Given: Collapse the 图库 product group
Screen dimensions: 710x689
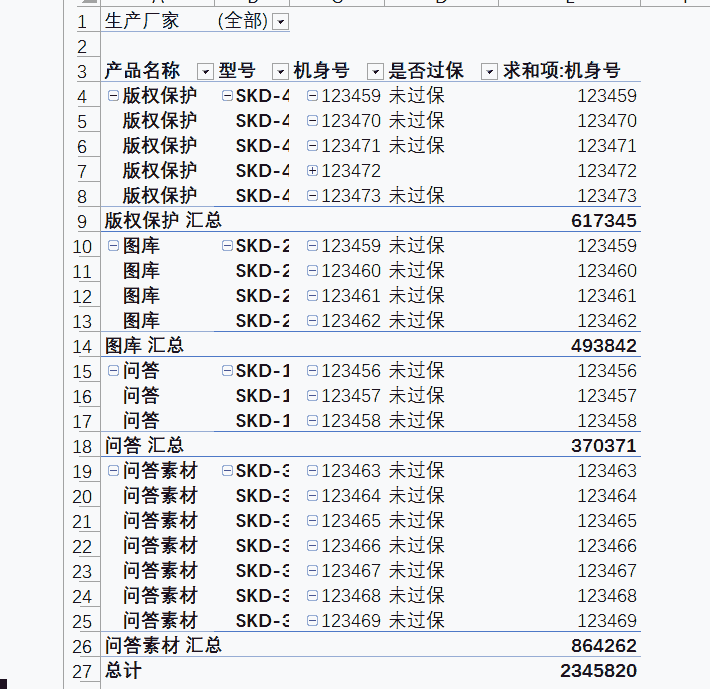Looking at the screenshot, I should click(113, 245).
